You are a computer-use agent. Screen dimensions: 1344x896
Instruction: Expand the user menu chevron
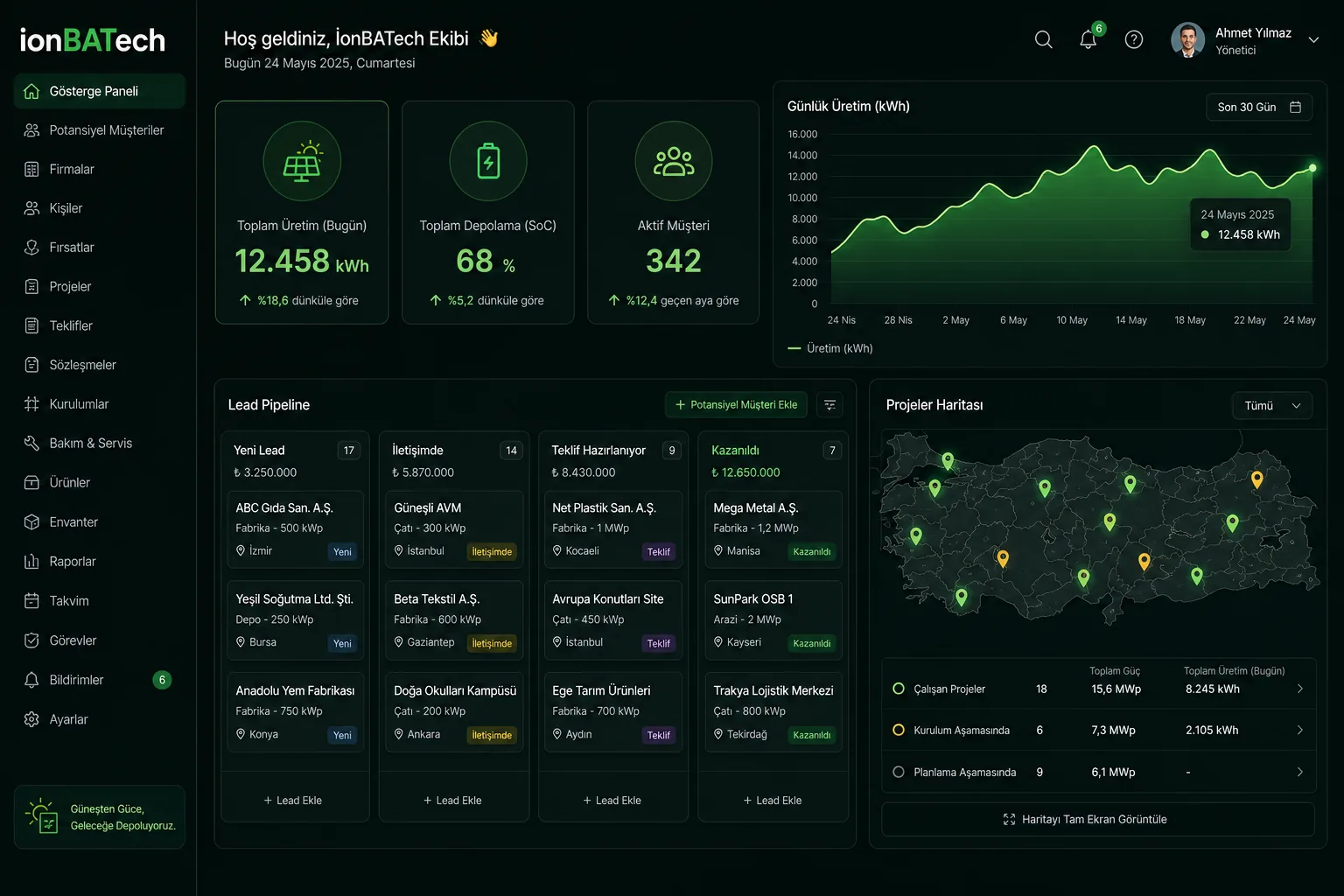[1313, 40]
